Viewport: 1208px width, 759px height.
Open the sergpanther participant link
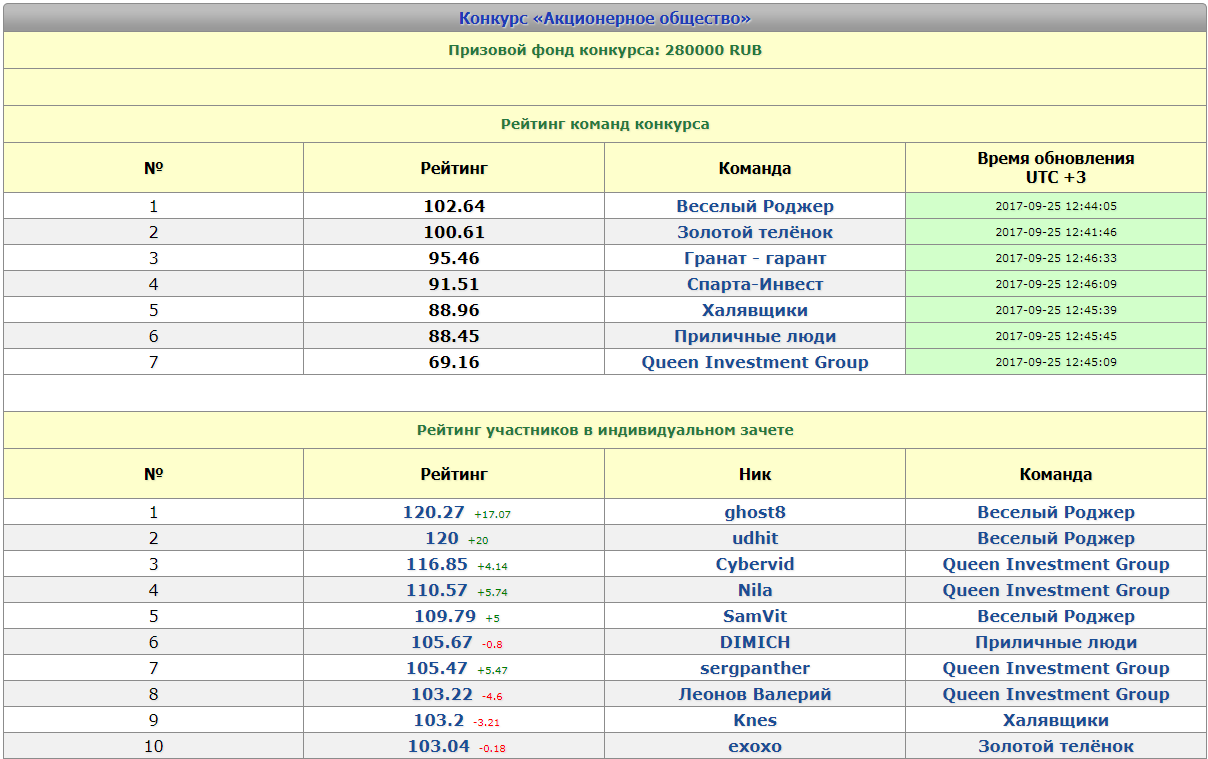point(755,668)
